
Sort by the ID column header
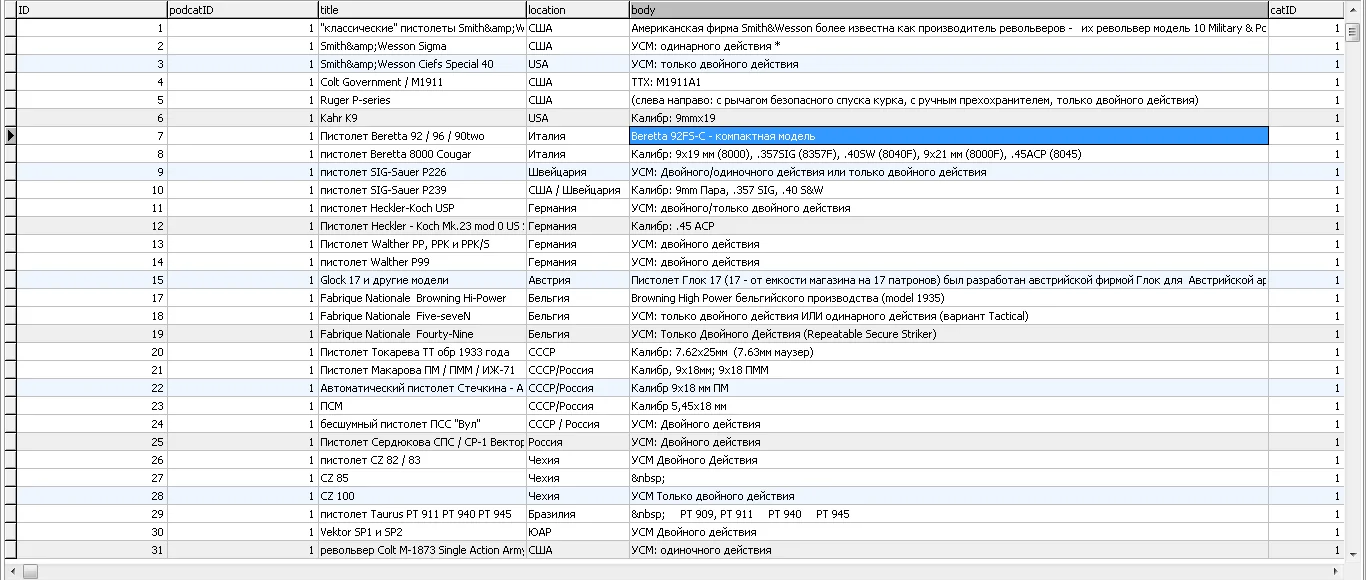click(x=91, y=9)
